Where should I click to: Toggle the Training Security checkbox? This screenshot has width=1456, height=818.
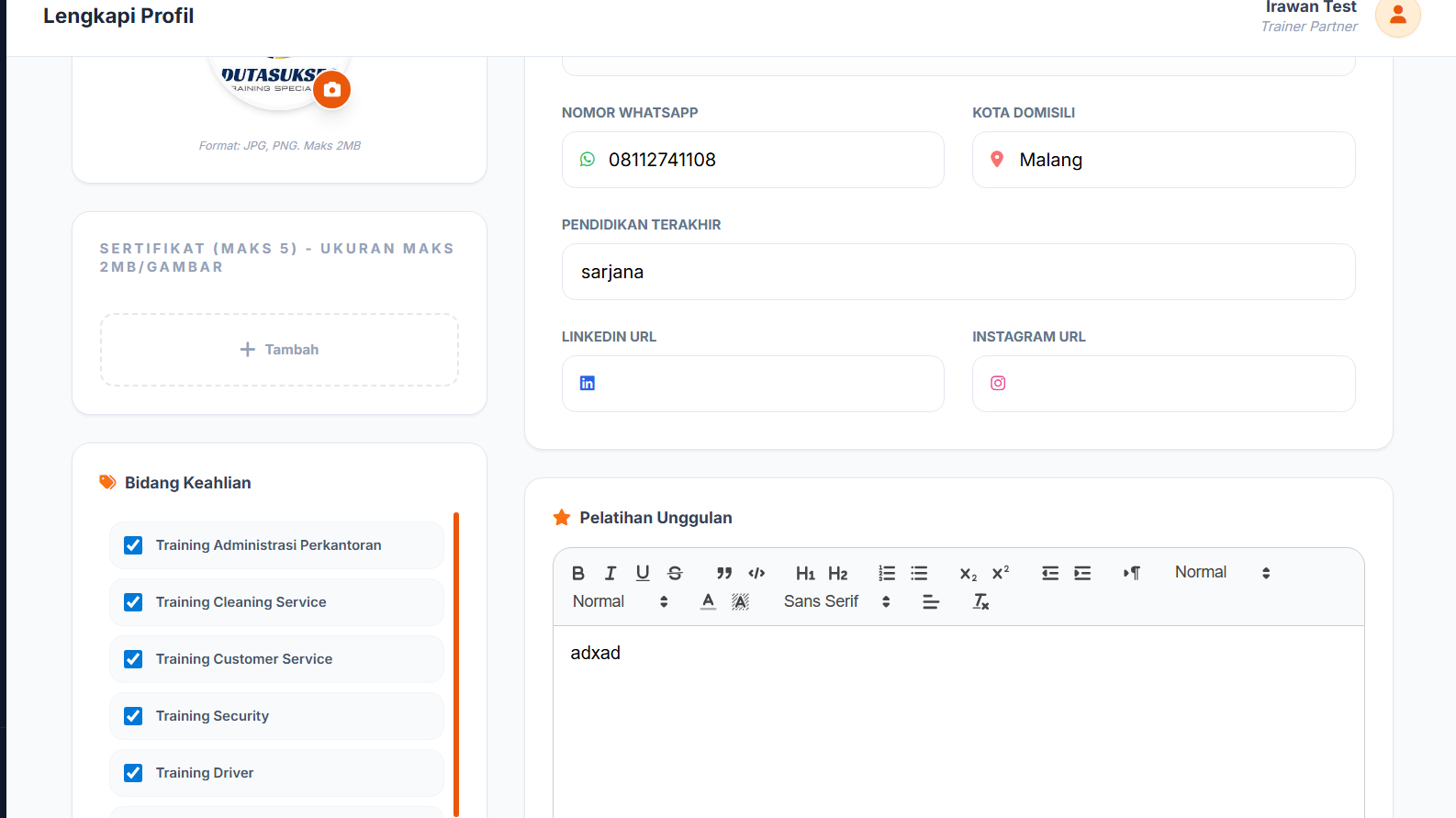click(133, 716)
